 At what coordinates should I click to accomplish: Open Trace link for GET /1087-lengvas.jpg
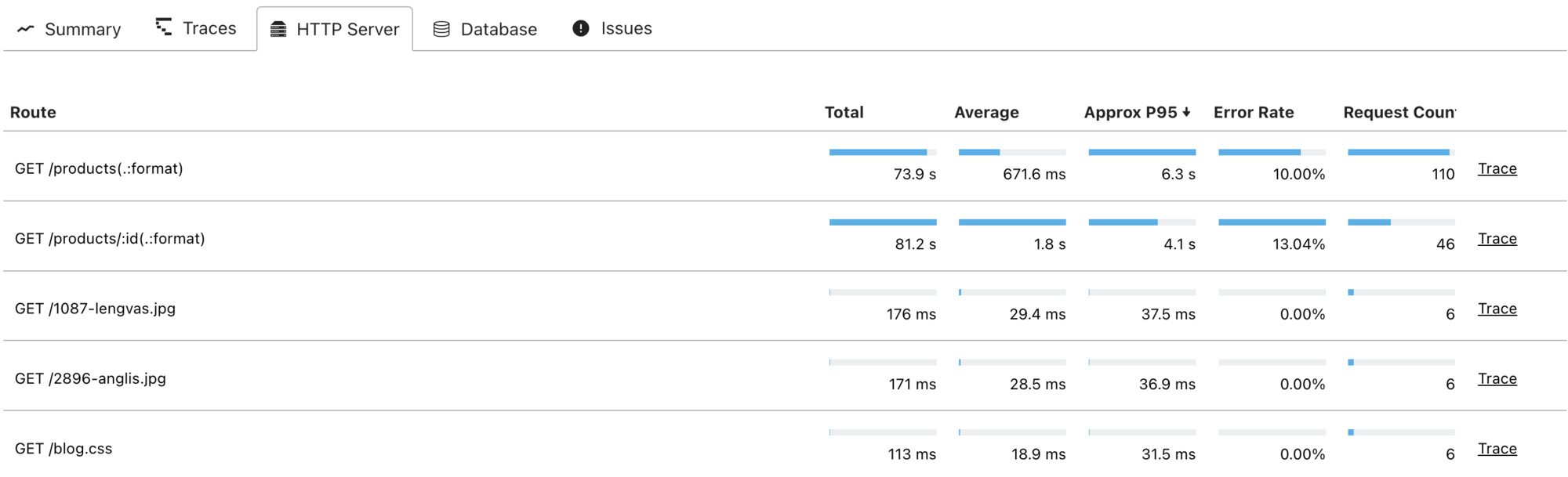click(1497, 309)
